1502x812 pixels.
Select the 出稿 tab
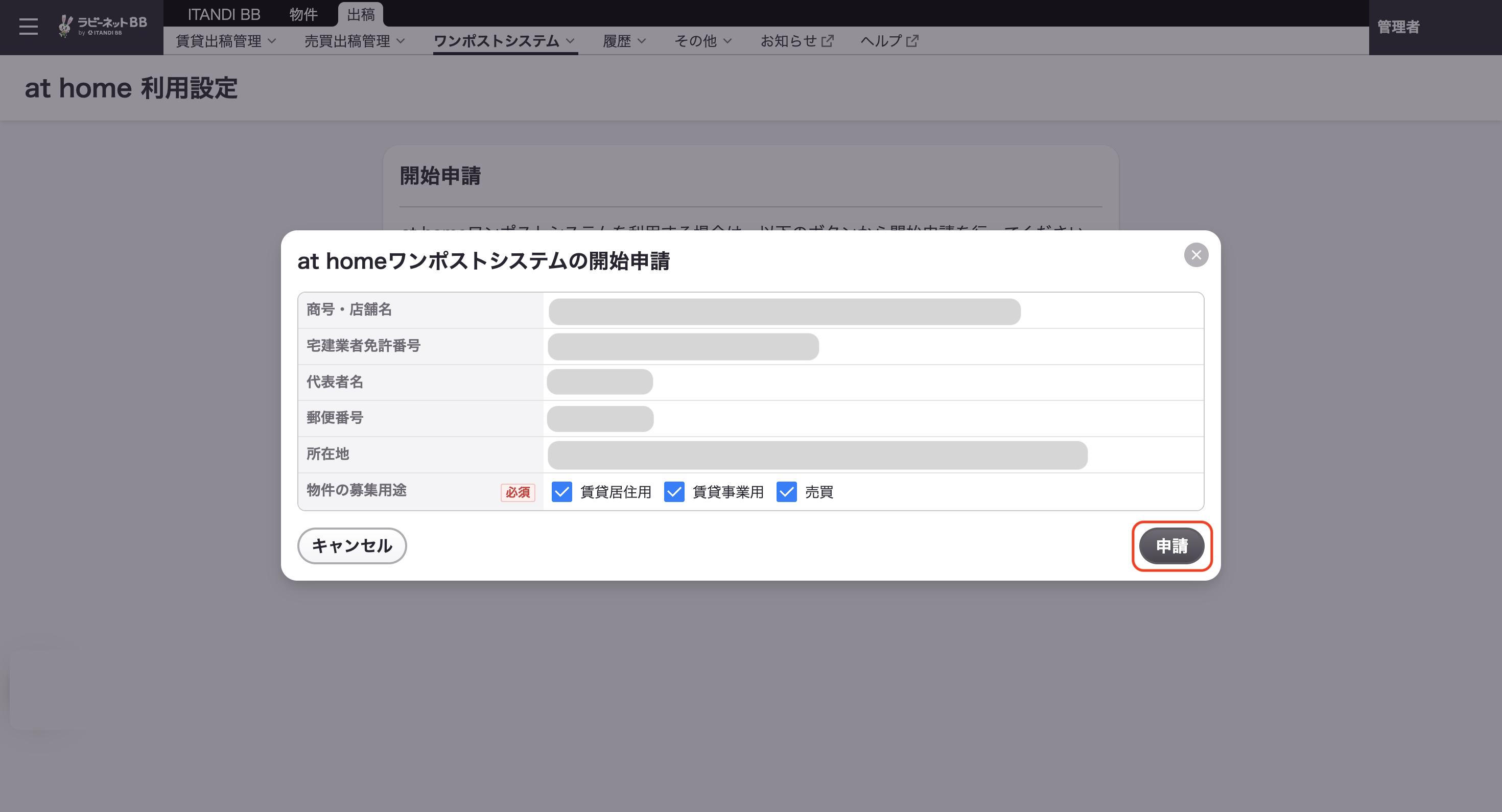click(x=360, y=14)
